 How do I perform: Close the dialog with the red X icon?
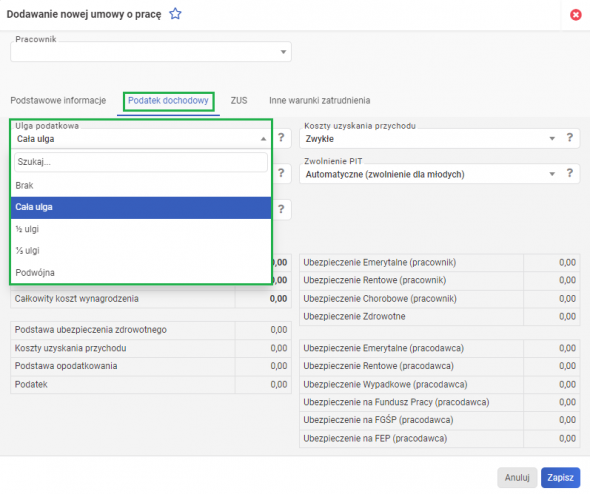(575, 15)
